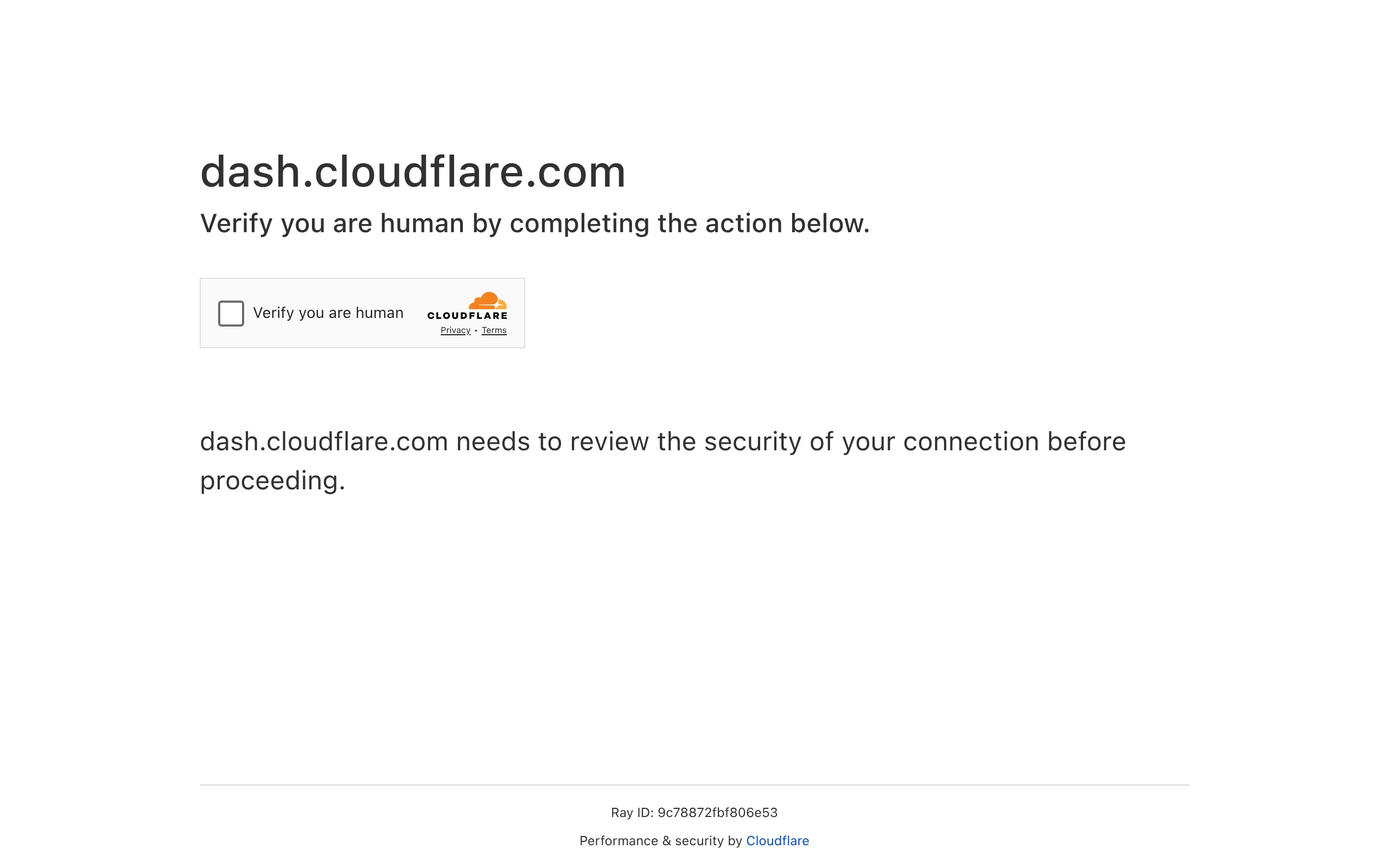Open the Privacy link
This screenshot has height=868, width=1389.
[455, 330]
